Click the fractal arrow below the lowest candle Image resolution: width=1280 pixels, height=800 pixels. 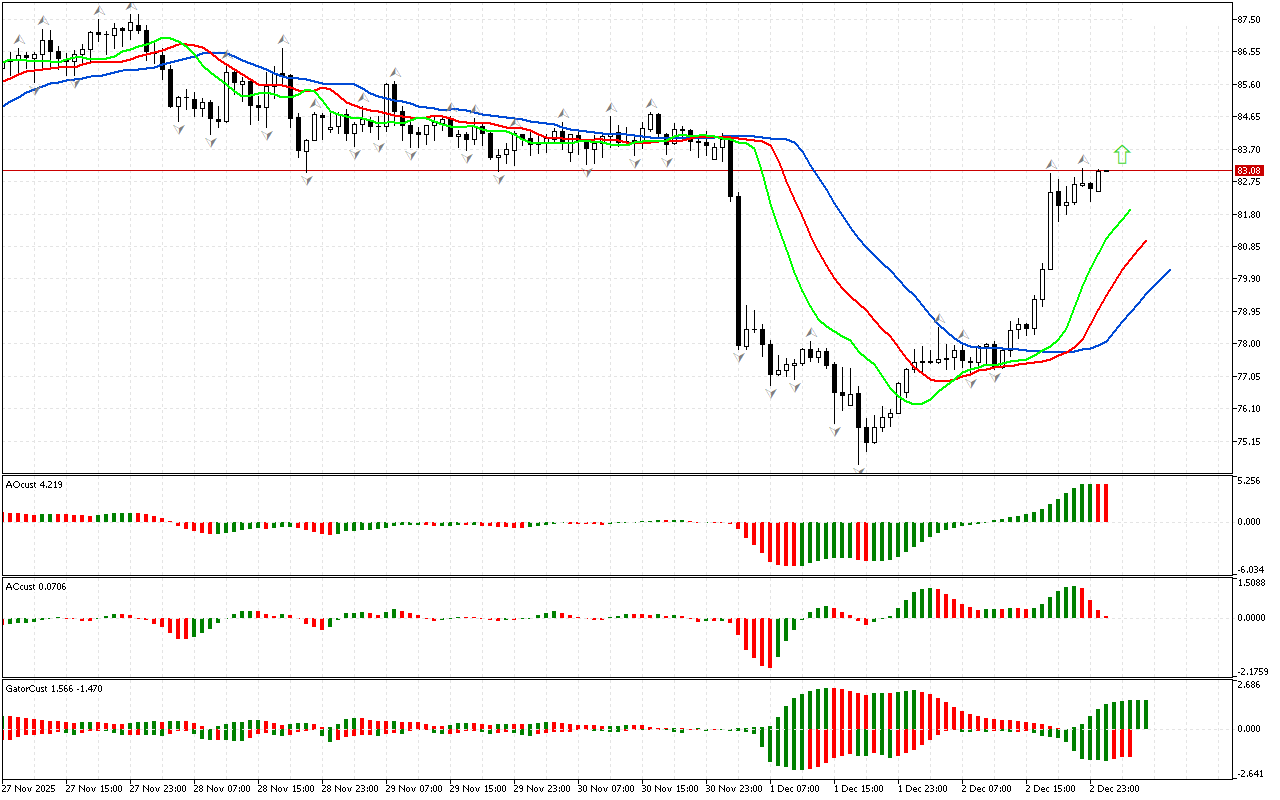pyautogui.click(x=859, y=468)
